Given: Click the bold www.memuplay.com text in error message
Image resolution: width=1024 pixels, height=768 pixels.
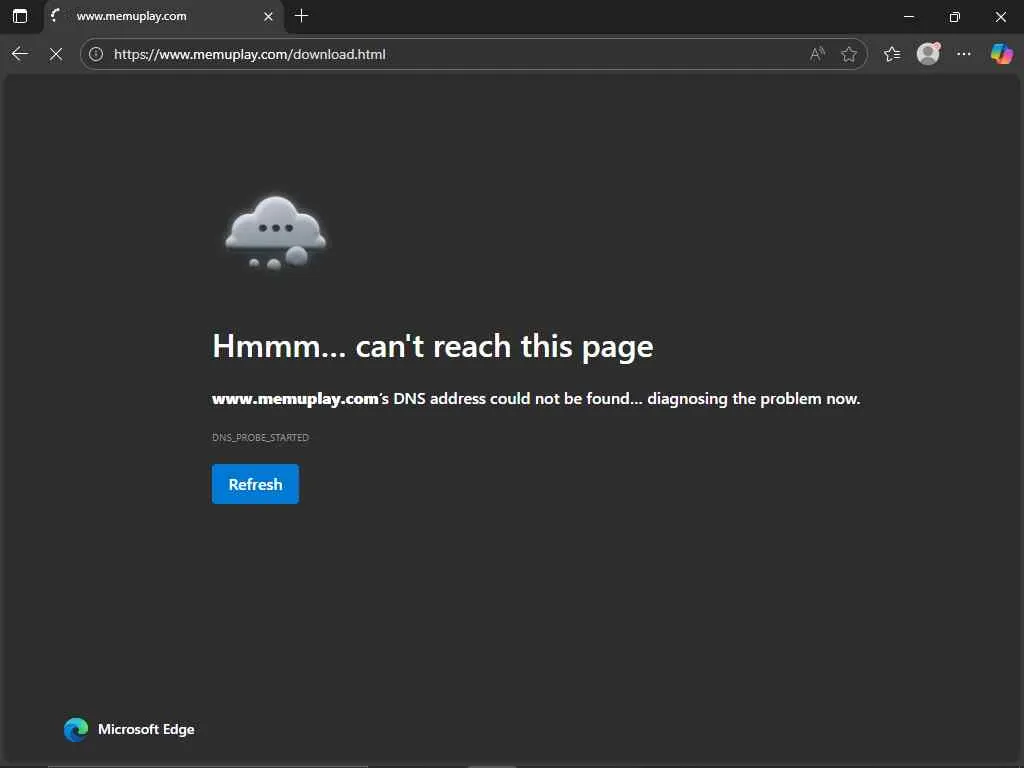Looking at the screenshot, I should pyautogui.click(x=295, y=399).
